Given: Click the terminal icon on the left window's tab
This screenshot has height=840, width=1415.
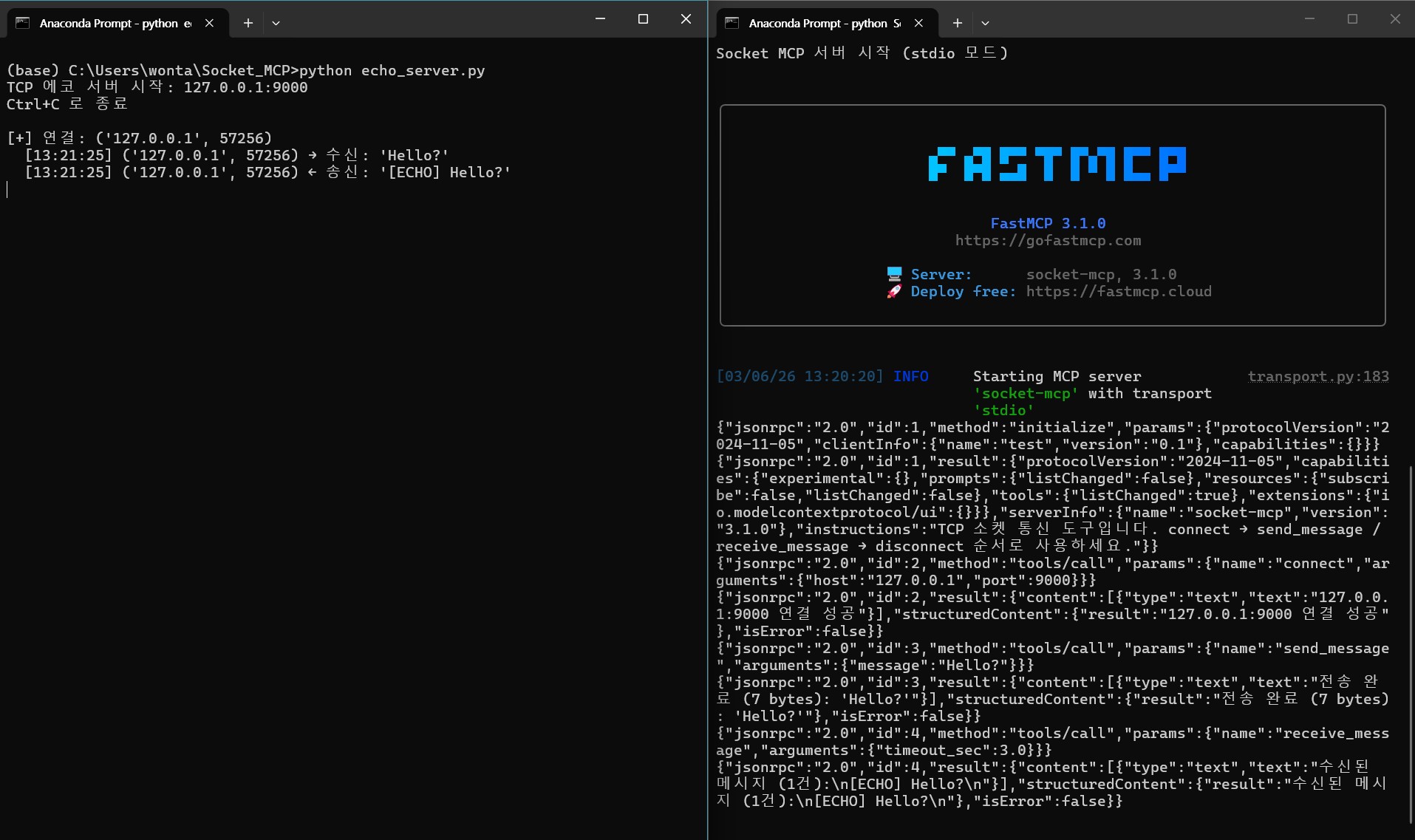Looking at the screenshot, I should click(x=23, y=23).
